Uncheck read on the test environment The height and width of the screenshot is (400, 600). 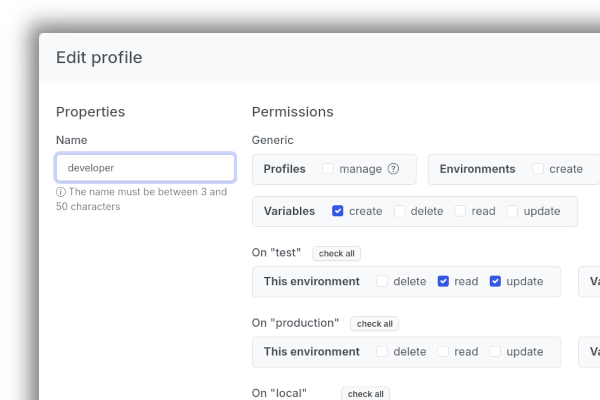coord(444,282)
